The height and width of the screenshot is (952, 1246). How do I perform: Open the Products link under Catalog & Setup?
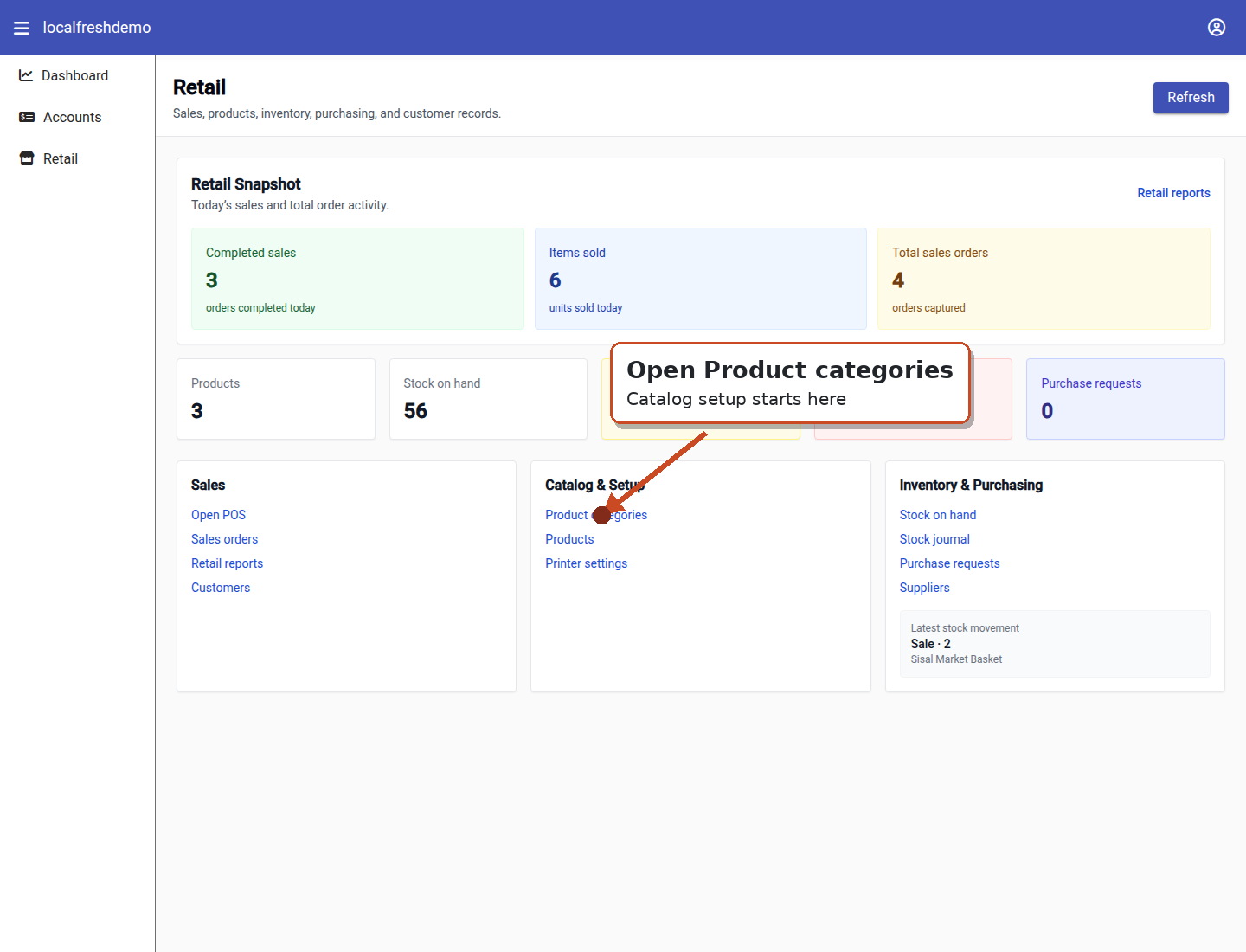pyautogui.click(x=569, y=539)
